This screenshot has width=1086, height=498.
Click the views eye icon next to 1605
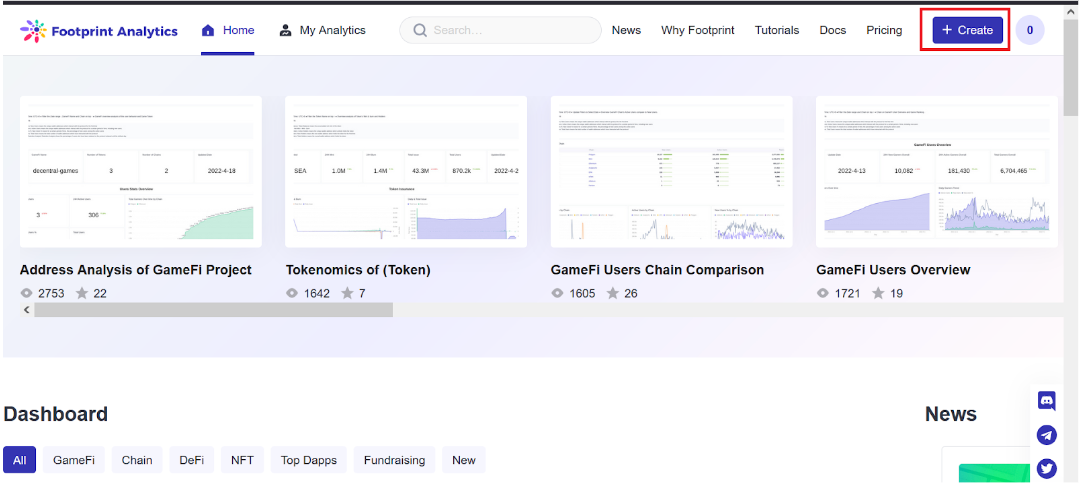(558, 294)
